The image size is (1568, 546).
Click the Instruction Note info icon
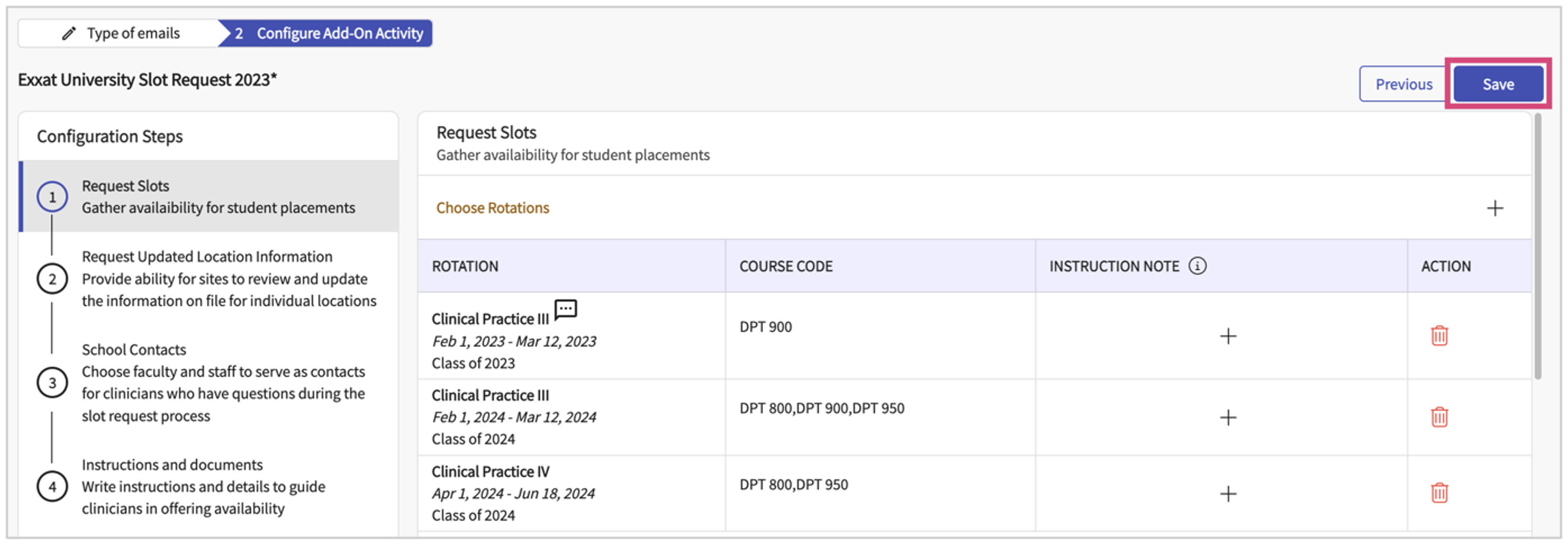[1197, 266]
